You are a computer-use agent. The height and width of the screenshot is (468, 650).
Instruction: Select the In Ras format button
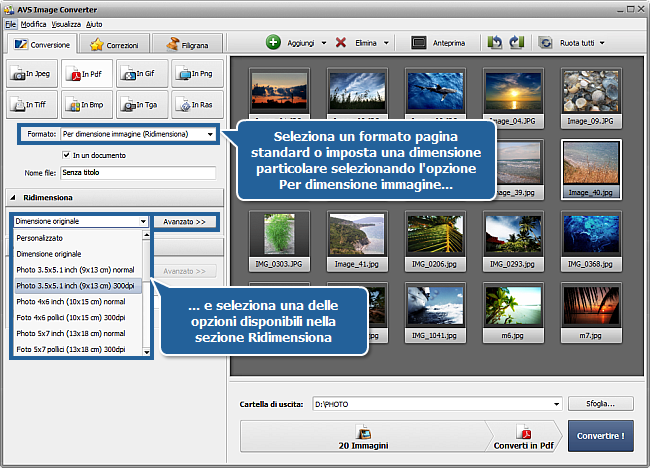pos(196,103)
